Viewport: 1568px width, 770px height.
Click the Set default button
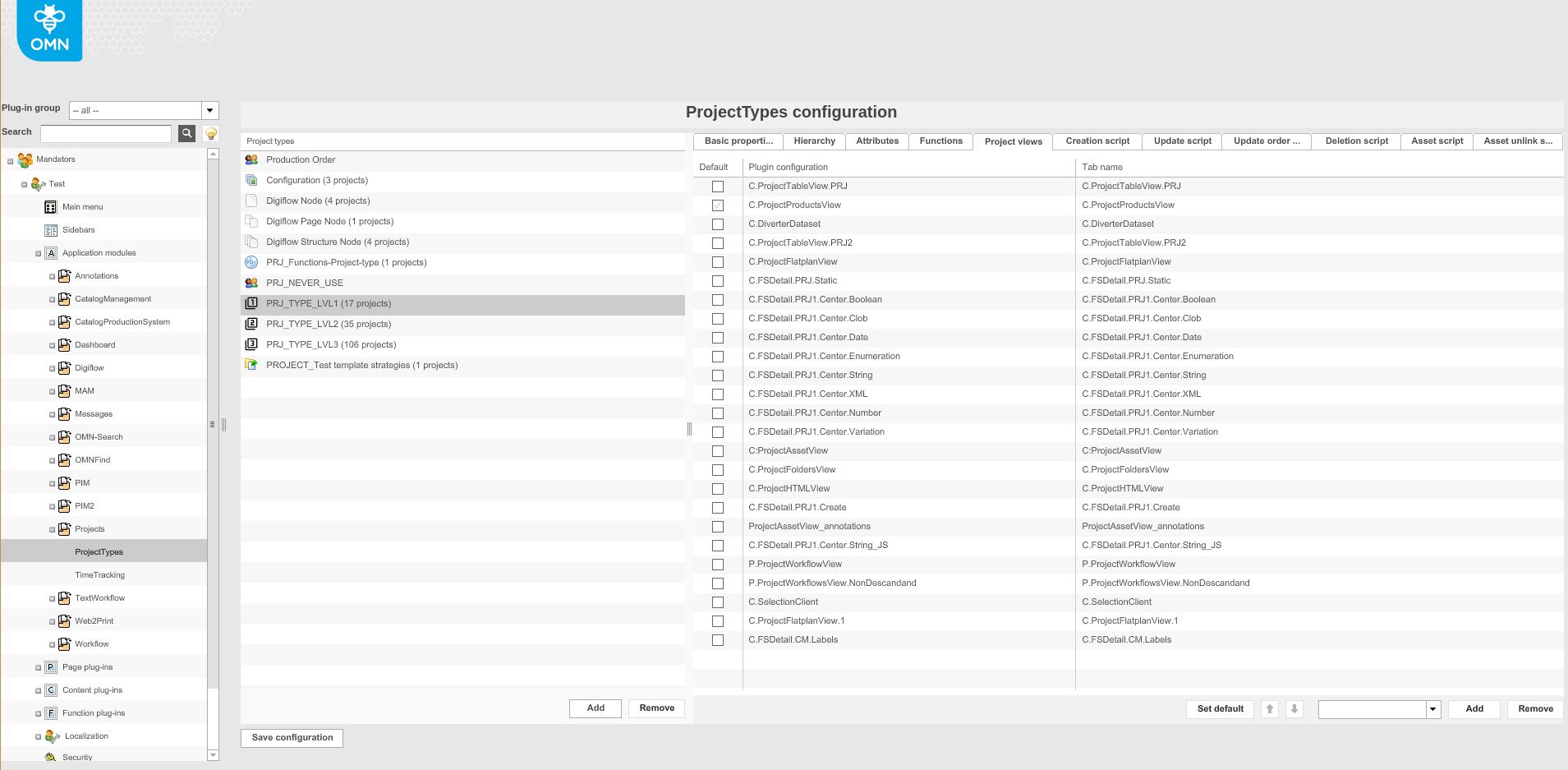pos(1220,708)
